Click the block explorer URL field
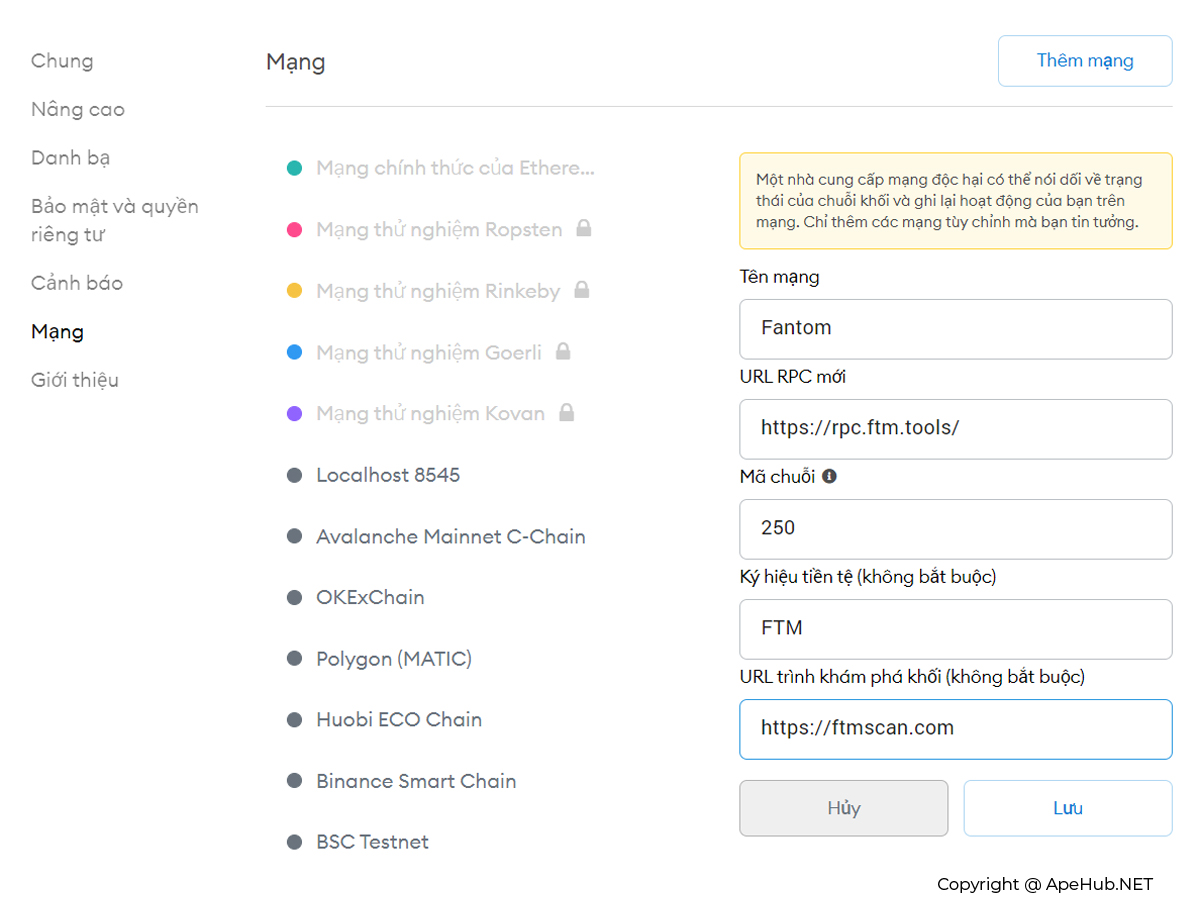 (955, 729)
